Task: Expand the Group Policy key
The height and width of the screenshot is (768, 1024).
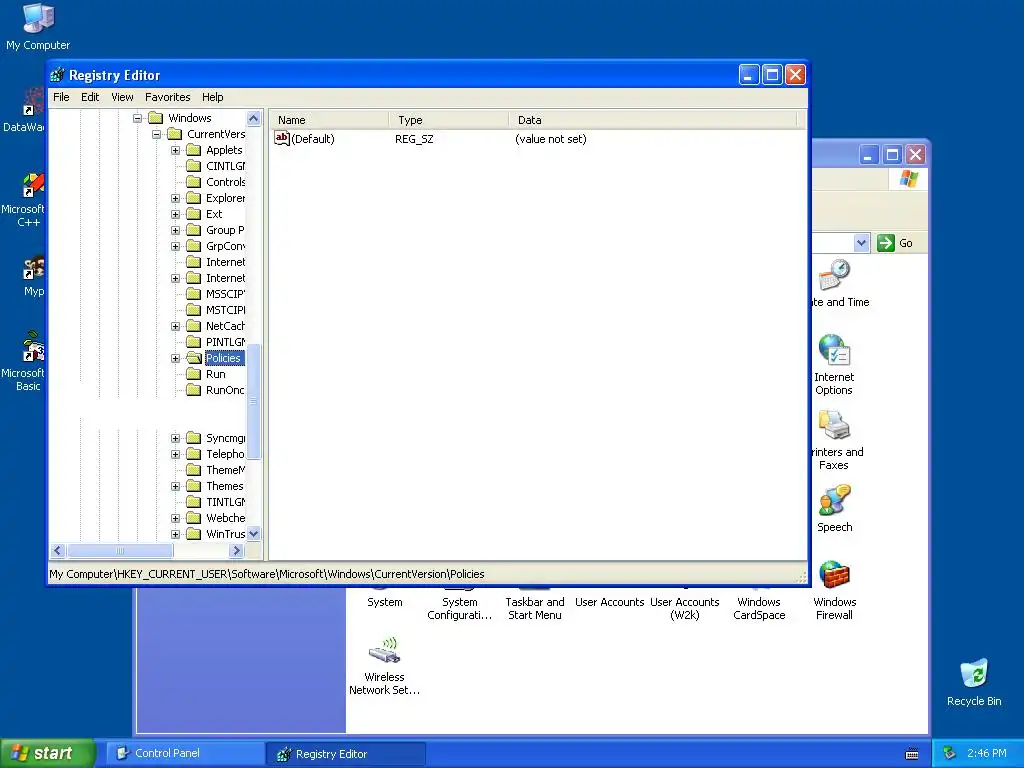Action: pyautogui.click(x=175, y=231)
